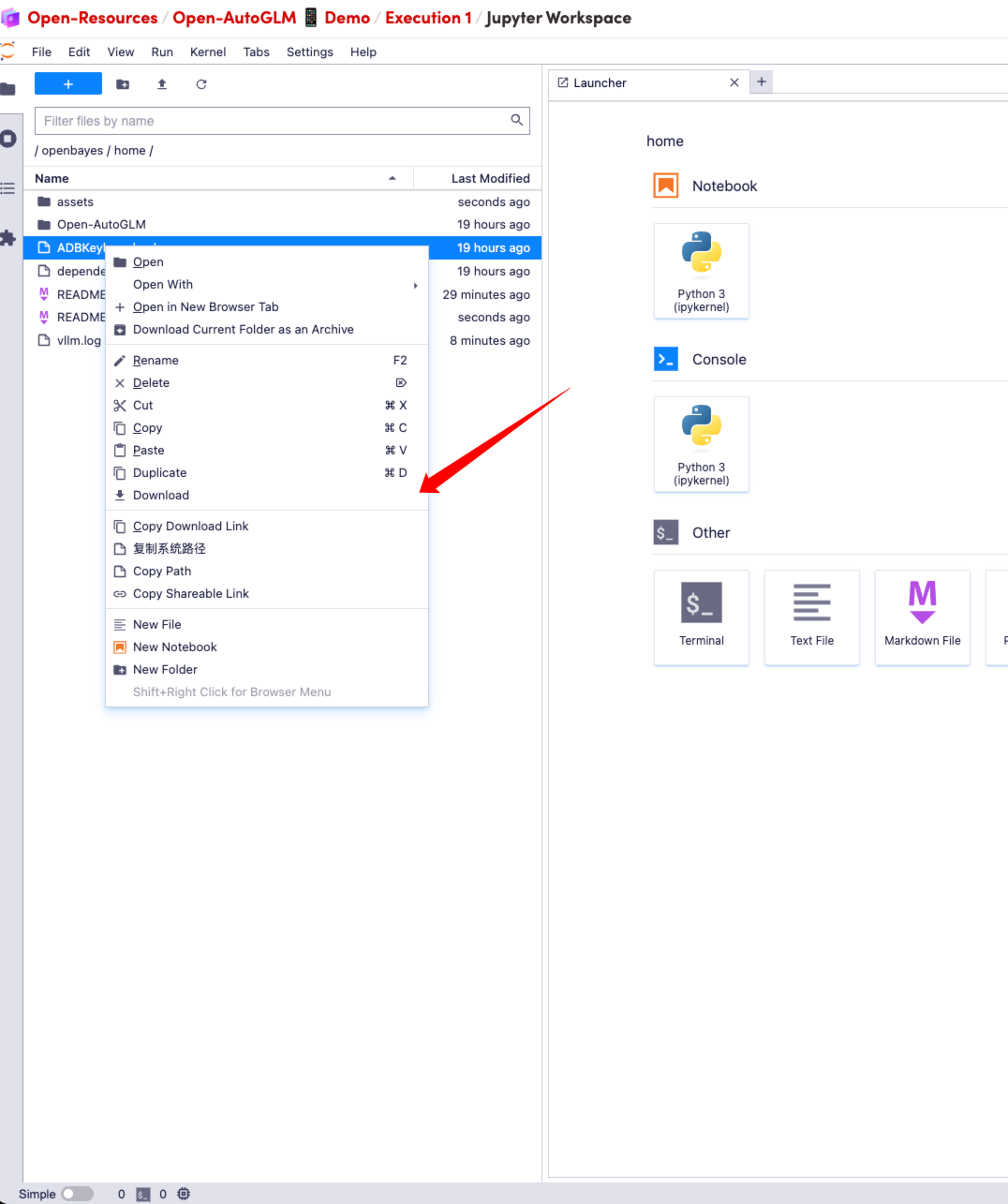The width and height of the screenshot is (1008, 1204).
Task: Open the Kernel menu
Action: [x=208, y=52]
